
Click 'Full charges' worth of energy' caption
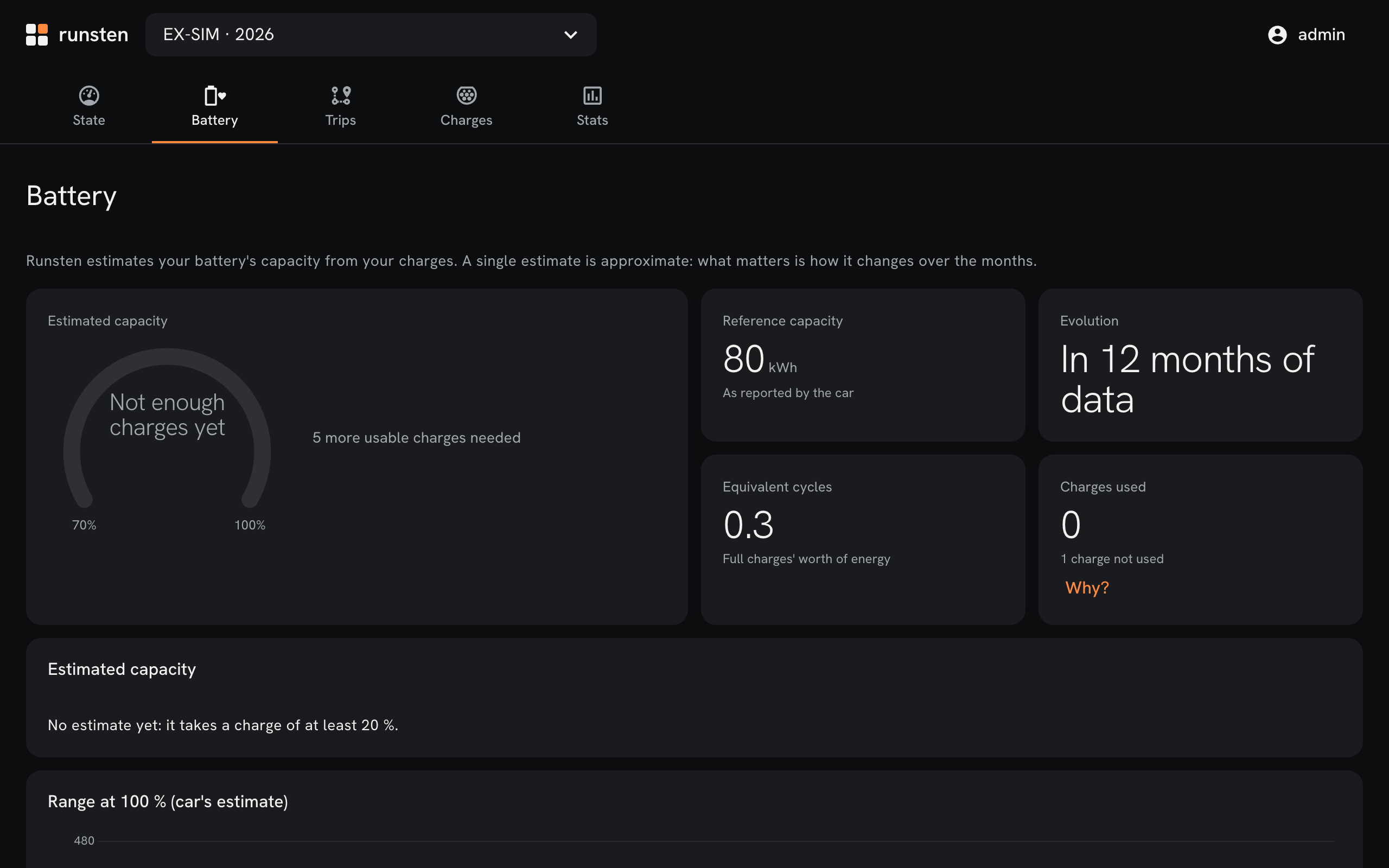tap(806, 559)
